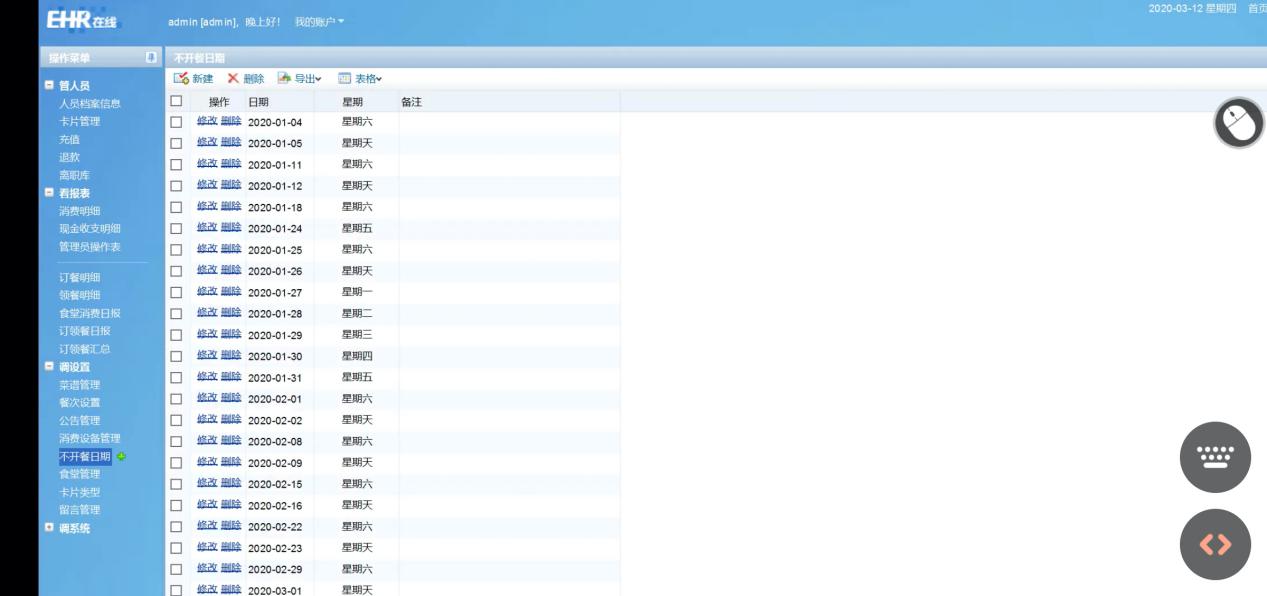The width and height of the screenshot is (1267, 596).
Task: Expand the 调系统 tree section
Action: (50, 528)
